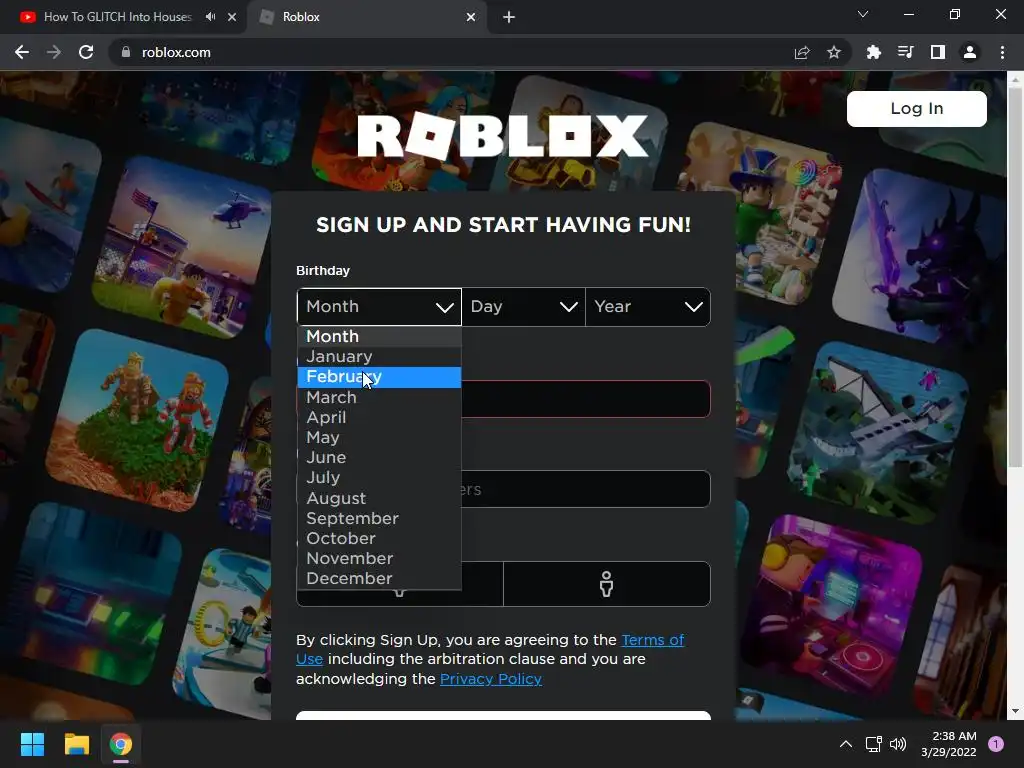Open the network status tray icon
The height and width of the screenshot is (768, 1024).
coord(873,744)
